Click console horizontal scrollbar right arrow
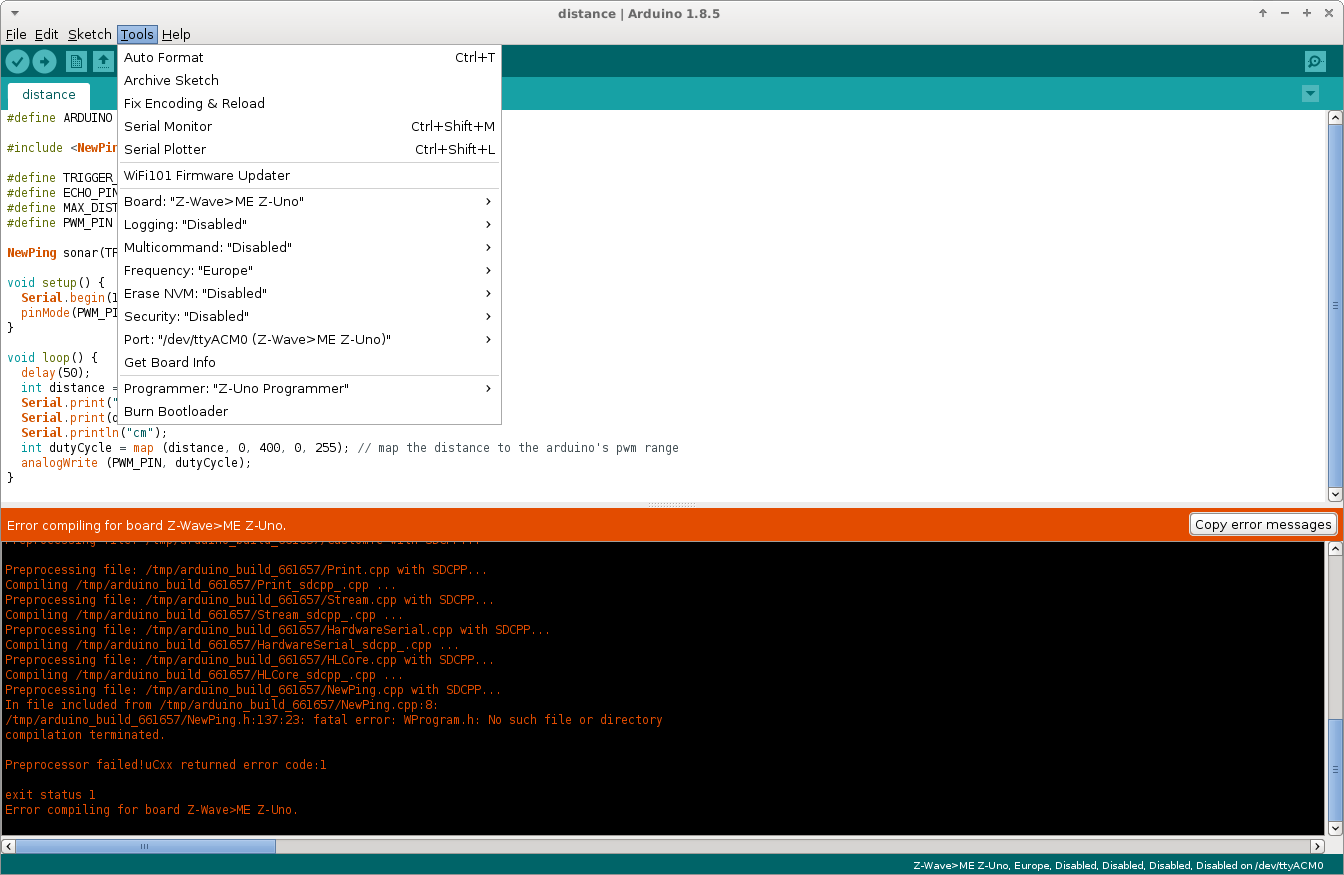This screenshot has height=875, width=1344. coord(1319,846)
